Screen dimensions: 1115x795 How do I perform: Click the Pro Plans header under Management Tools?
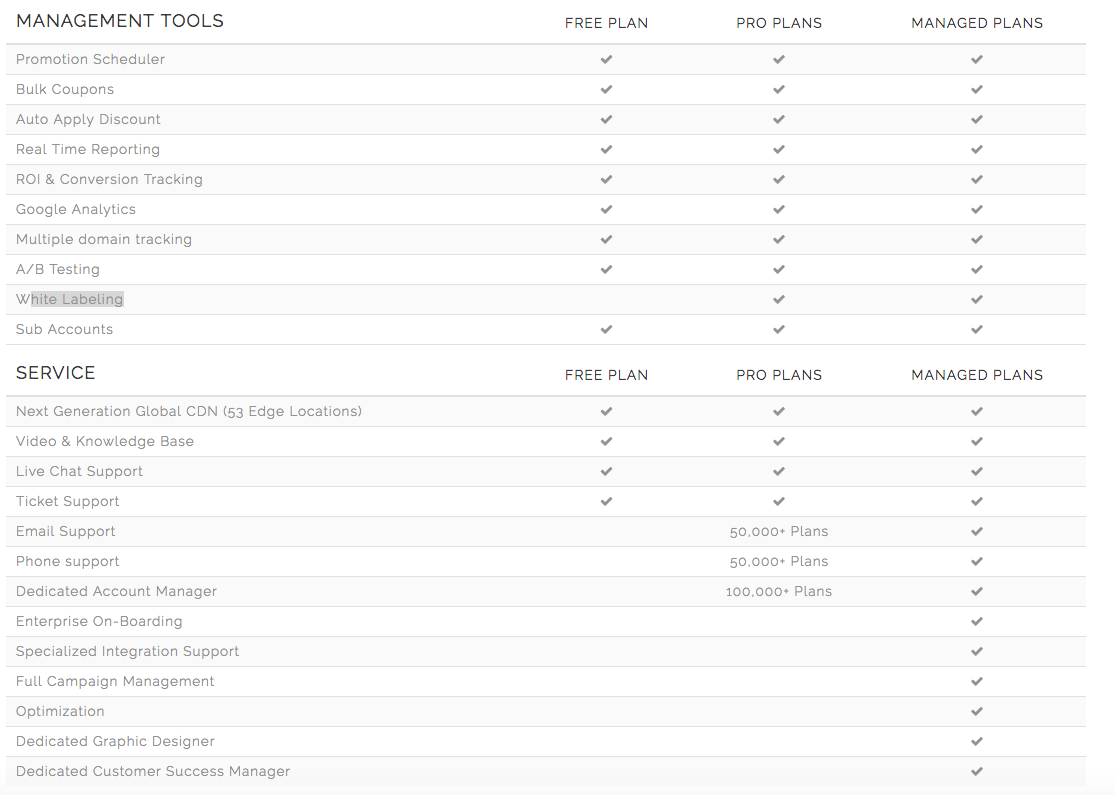[x=779, y=23]
